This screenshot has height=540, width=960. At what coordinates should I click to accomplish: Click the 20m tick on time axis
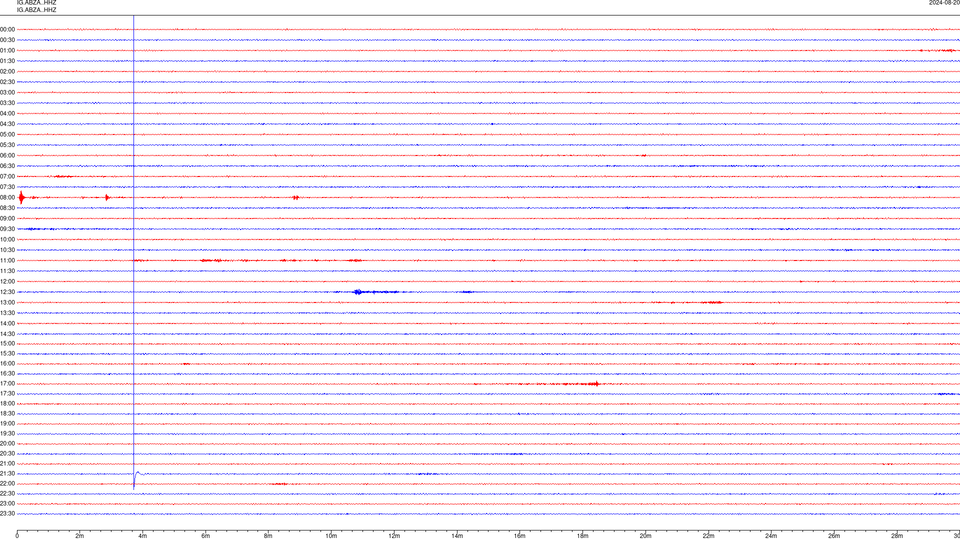pos(645,536)
